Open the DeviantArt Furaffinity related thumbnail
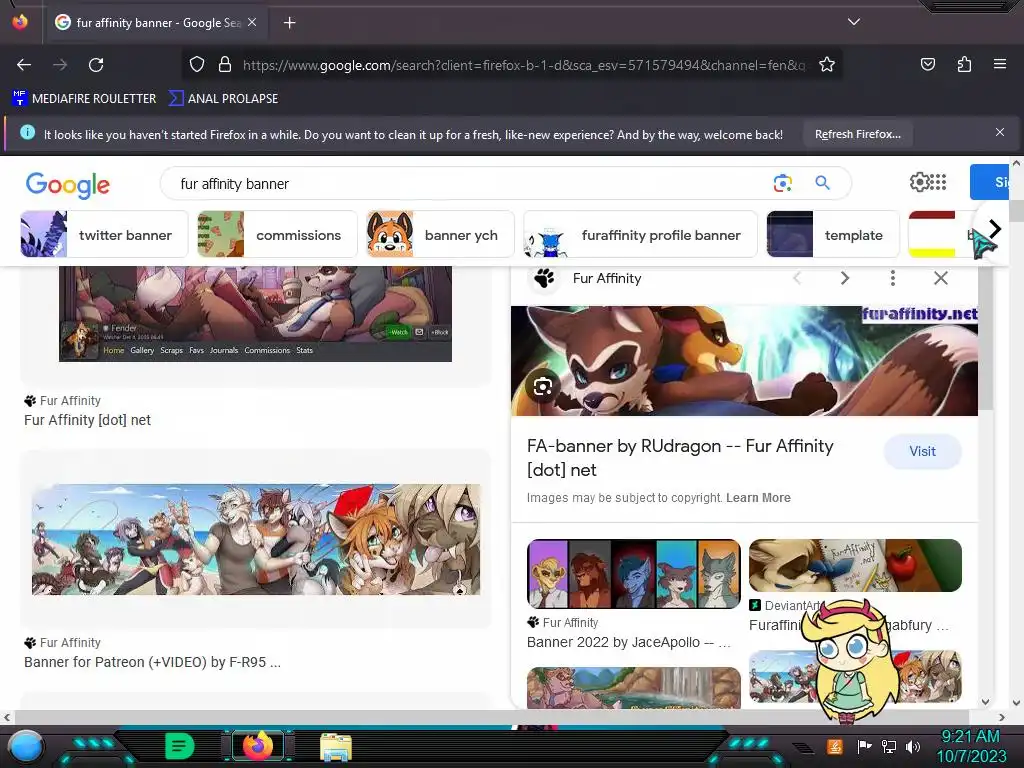This screenshot has width=1024, height=768. (x=855, y=566)
